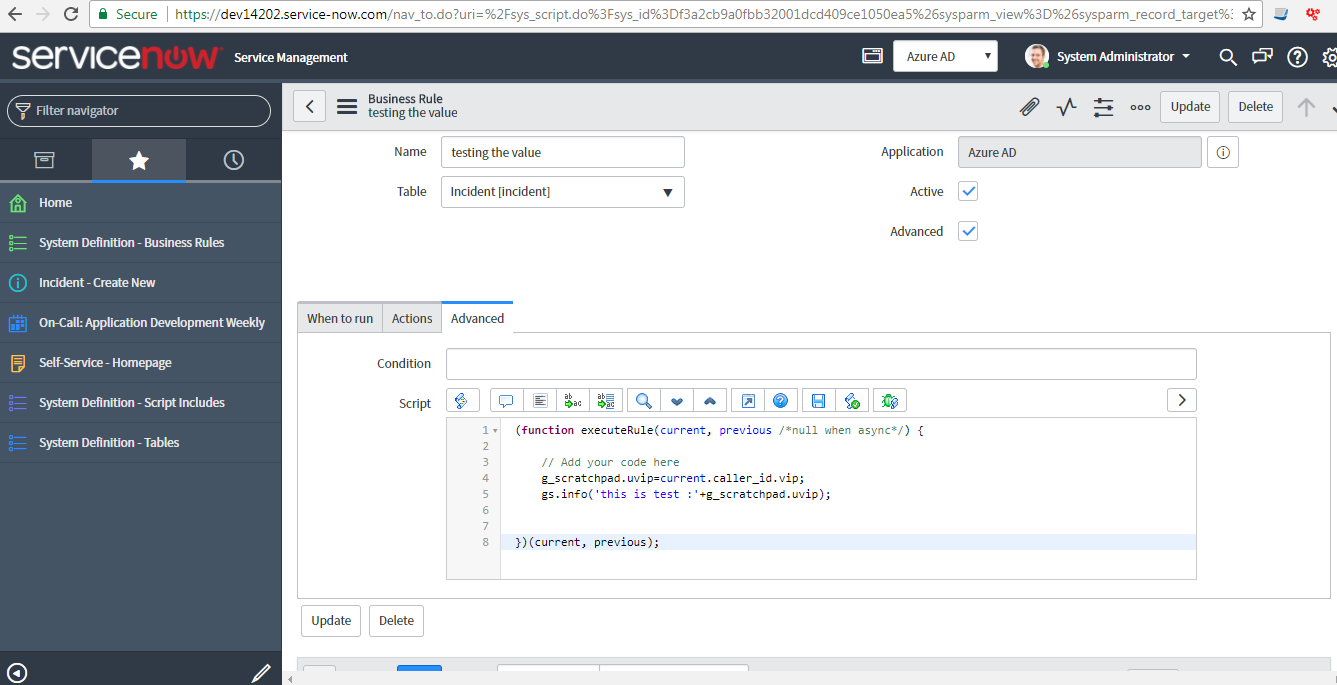Reload the page with the browser refresh button
This screenshot has height=685, width=1337.
[x=70, y=14]
